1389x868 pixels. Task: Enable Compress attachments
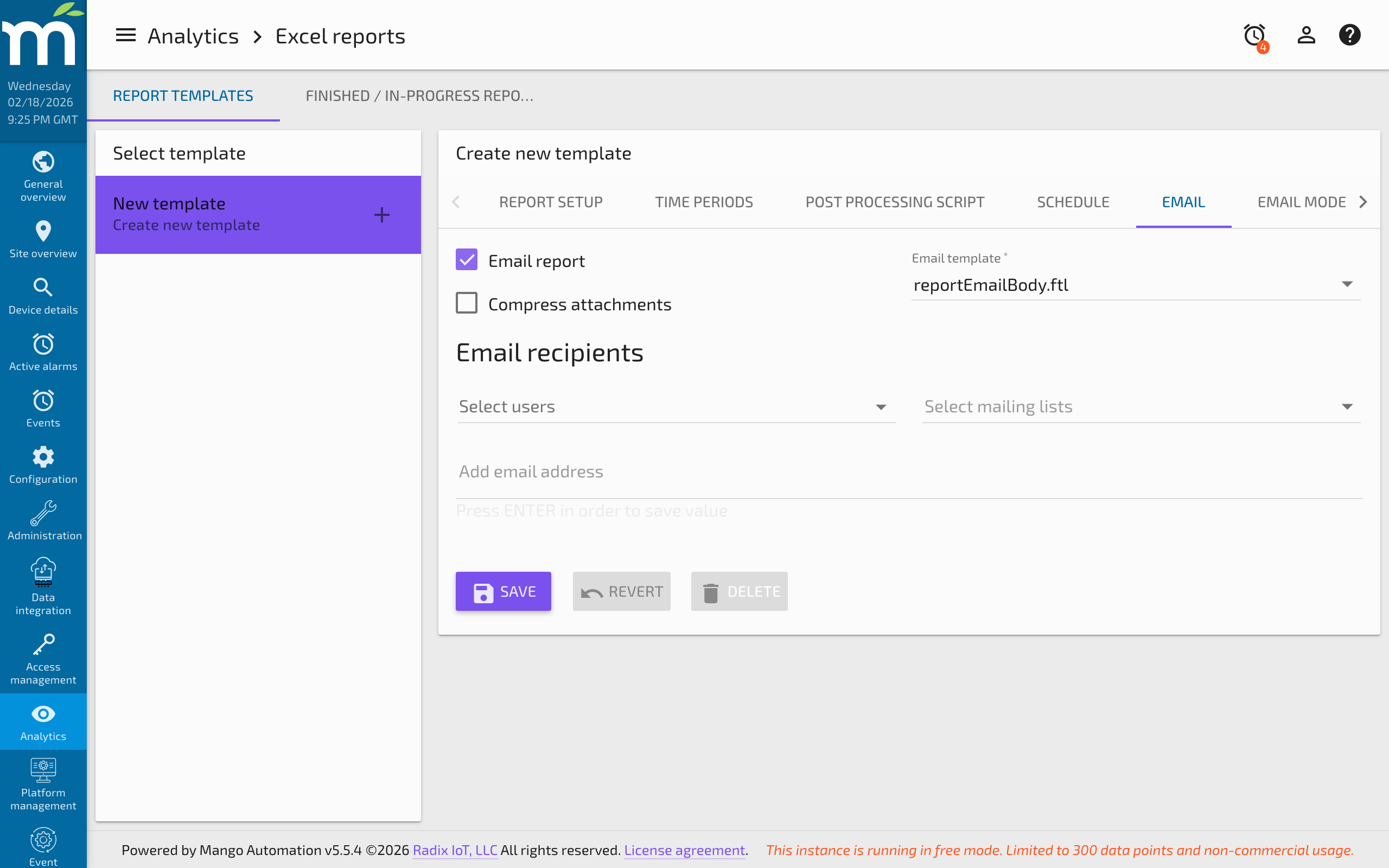[467, 303]
